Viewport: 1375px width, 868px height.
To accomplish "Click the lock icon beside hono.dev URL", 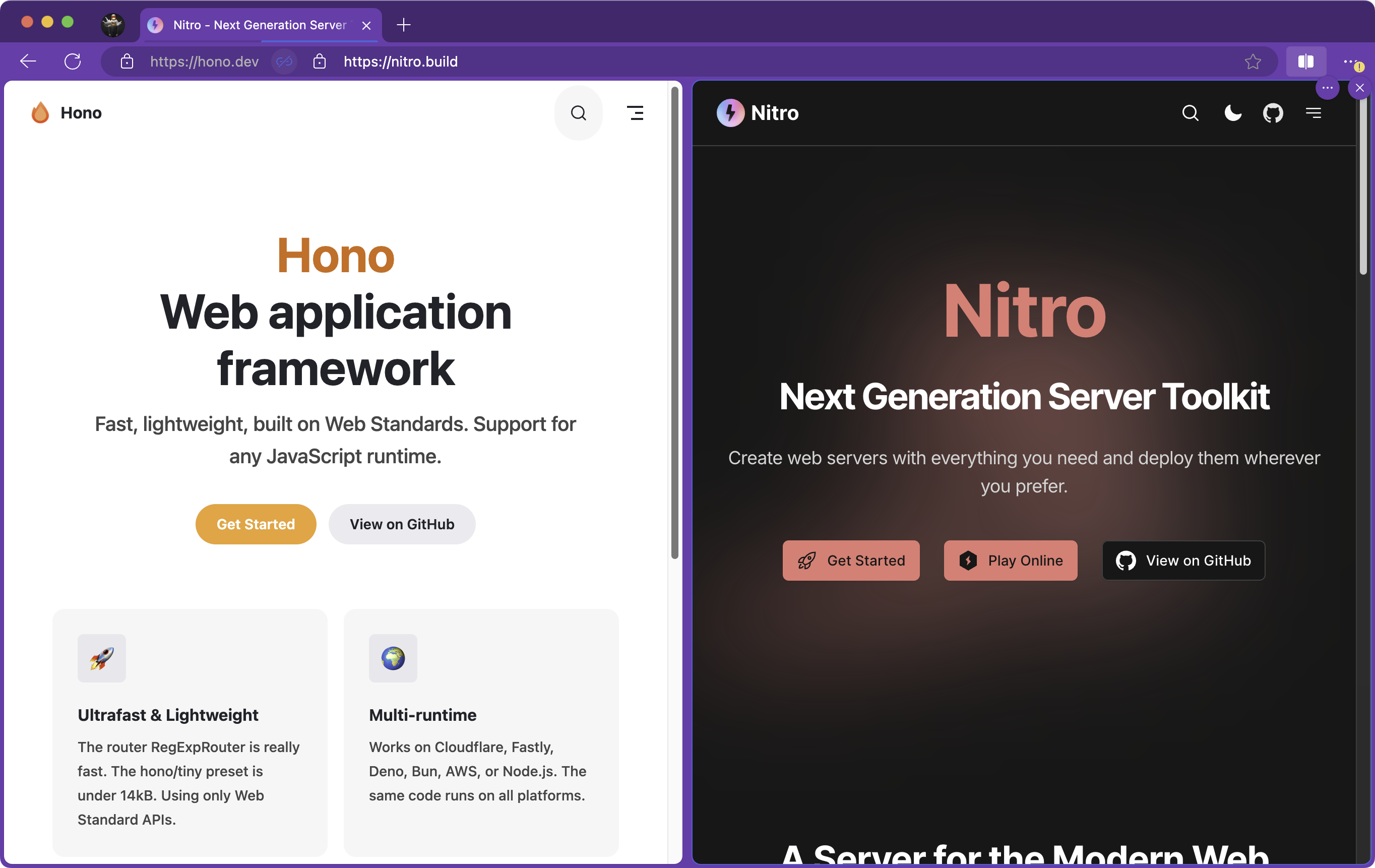I will point(127,61).
